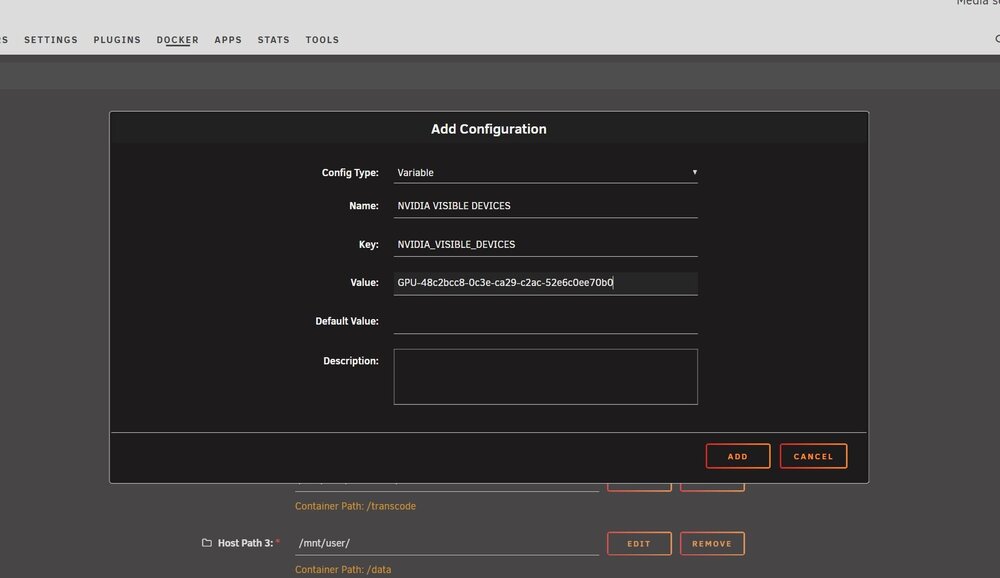Image resolution: width=1000 pixels, height=578 pixels.
Task: Click the Container Path: /transcode text
Action: pyautogui.click(x=355, y=506)
